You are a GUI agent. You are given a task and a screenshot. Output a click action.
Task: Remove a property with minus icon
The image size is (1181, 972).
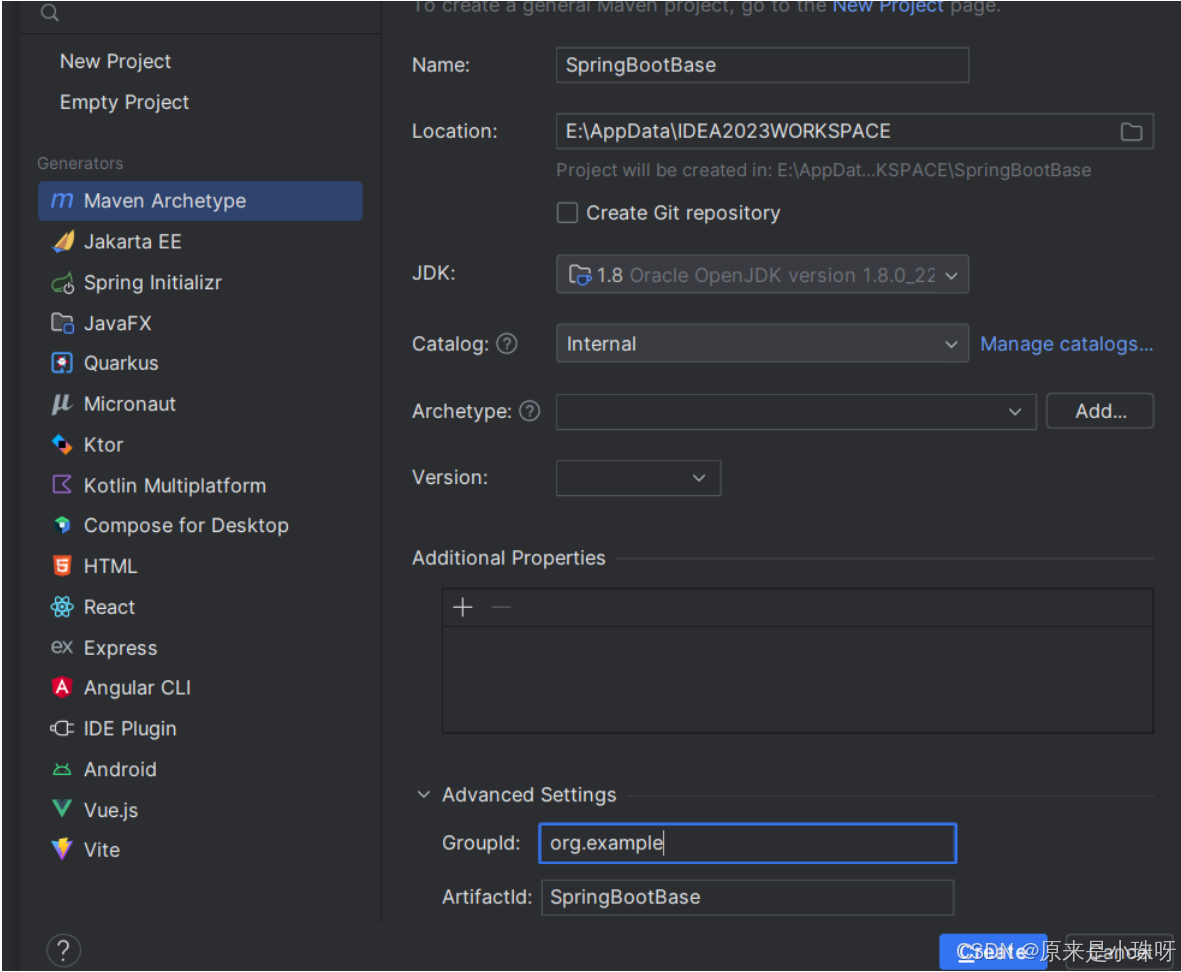[501, 607]
